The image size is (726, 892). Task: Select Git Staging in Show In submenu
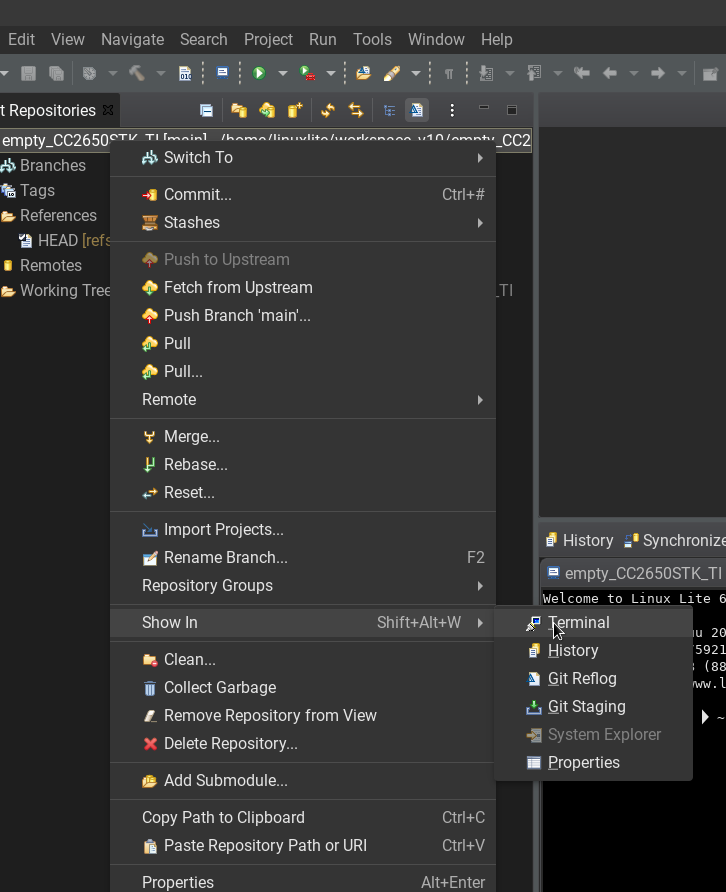pyautogui.click(x=593, y=707)
